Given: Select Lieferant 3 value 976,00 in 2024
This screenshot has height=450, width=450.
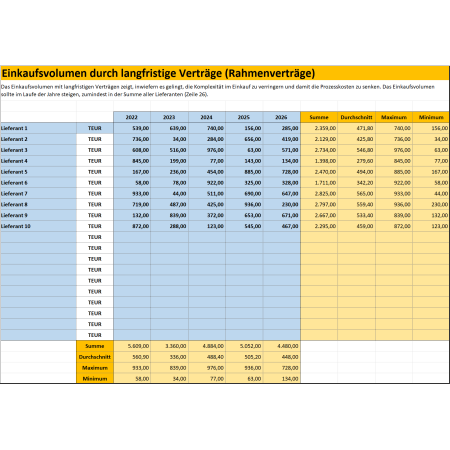Looking at the screenshot, I should pyautogui.click(x=207, y=150).
